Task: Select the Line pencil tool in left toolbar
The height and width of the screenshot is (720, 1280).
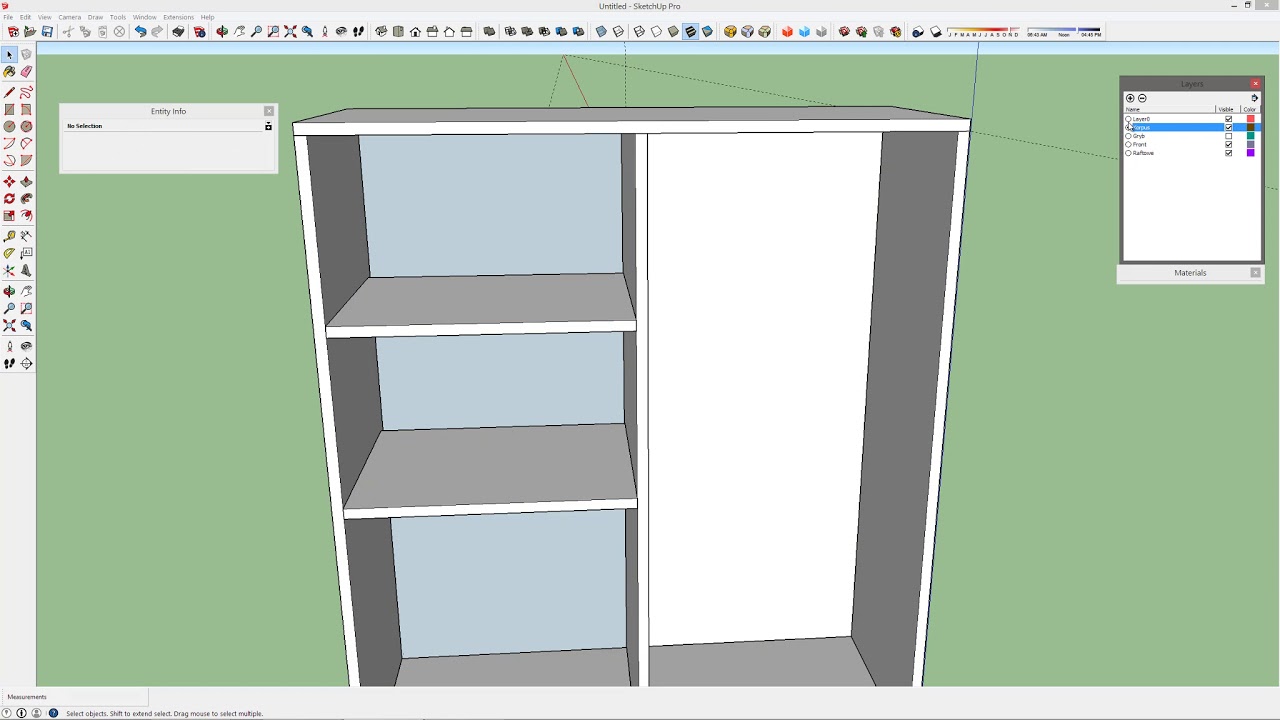Action: tap(9, 92)
